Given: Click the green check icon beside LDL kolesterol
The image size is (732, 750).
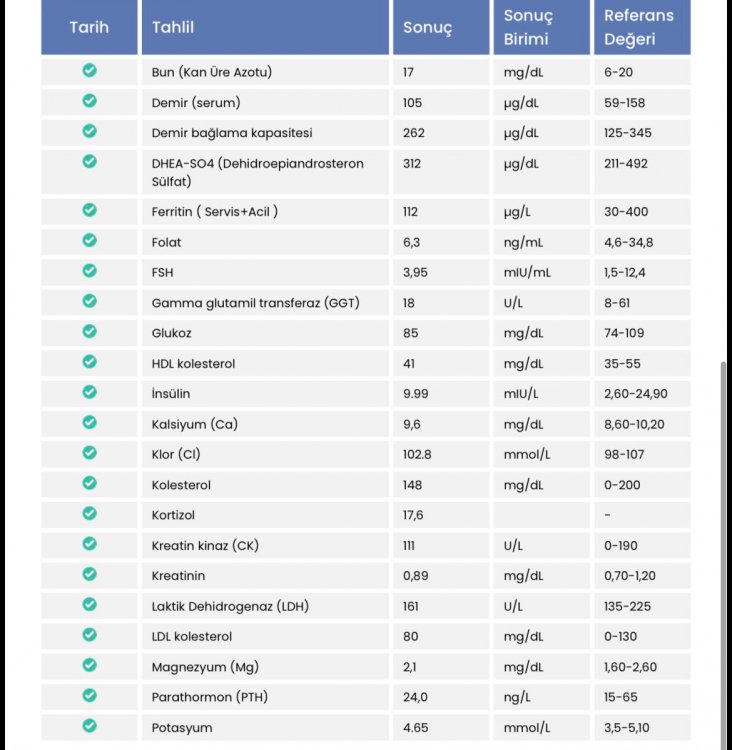Looking at the screenshot, I should 89,635.
